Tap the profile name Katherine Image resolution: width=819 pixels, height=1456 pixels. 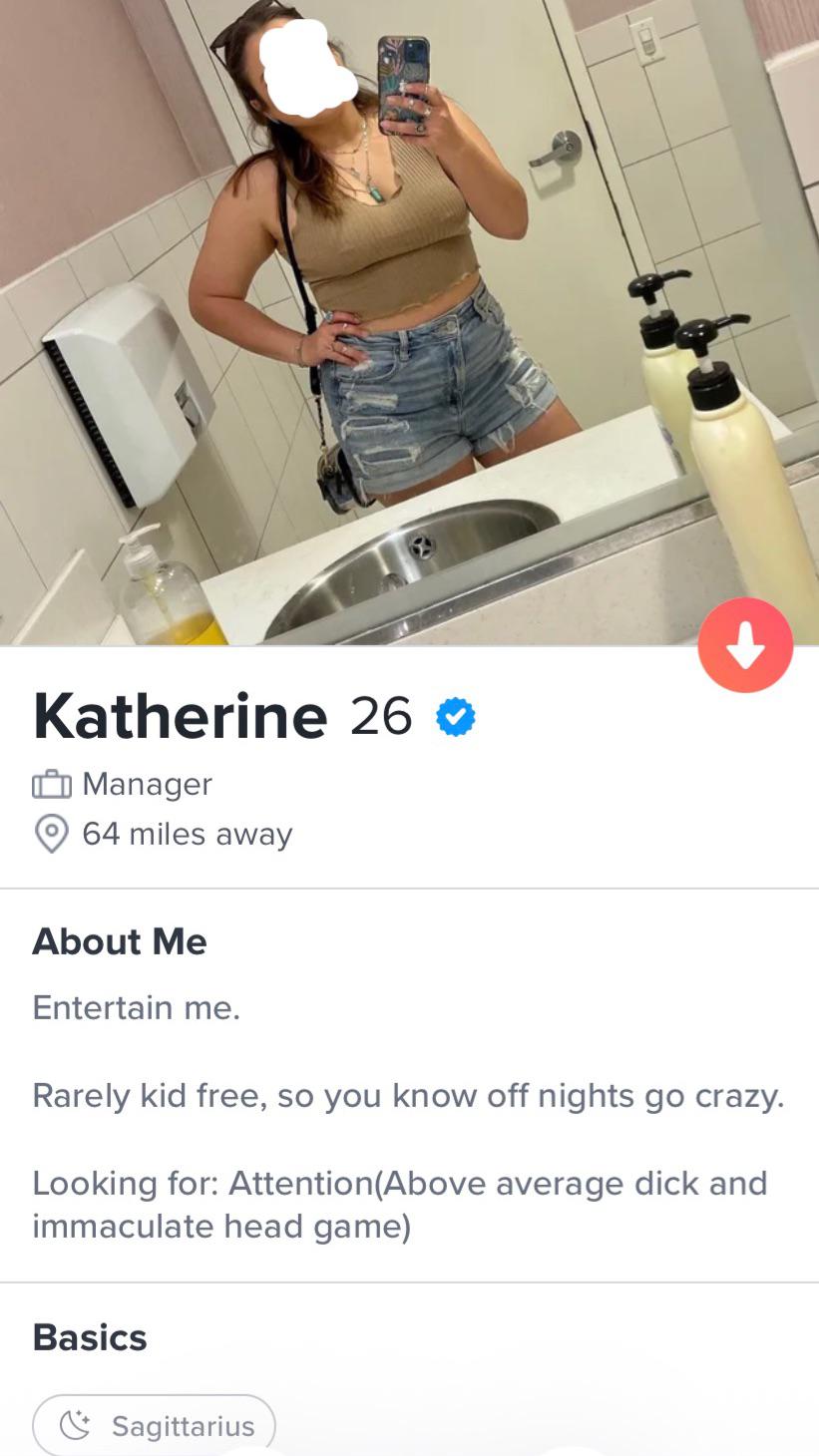click(x=180, y=716)
